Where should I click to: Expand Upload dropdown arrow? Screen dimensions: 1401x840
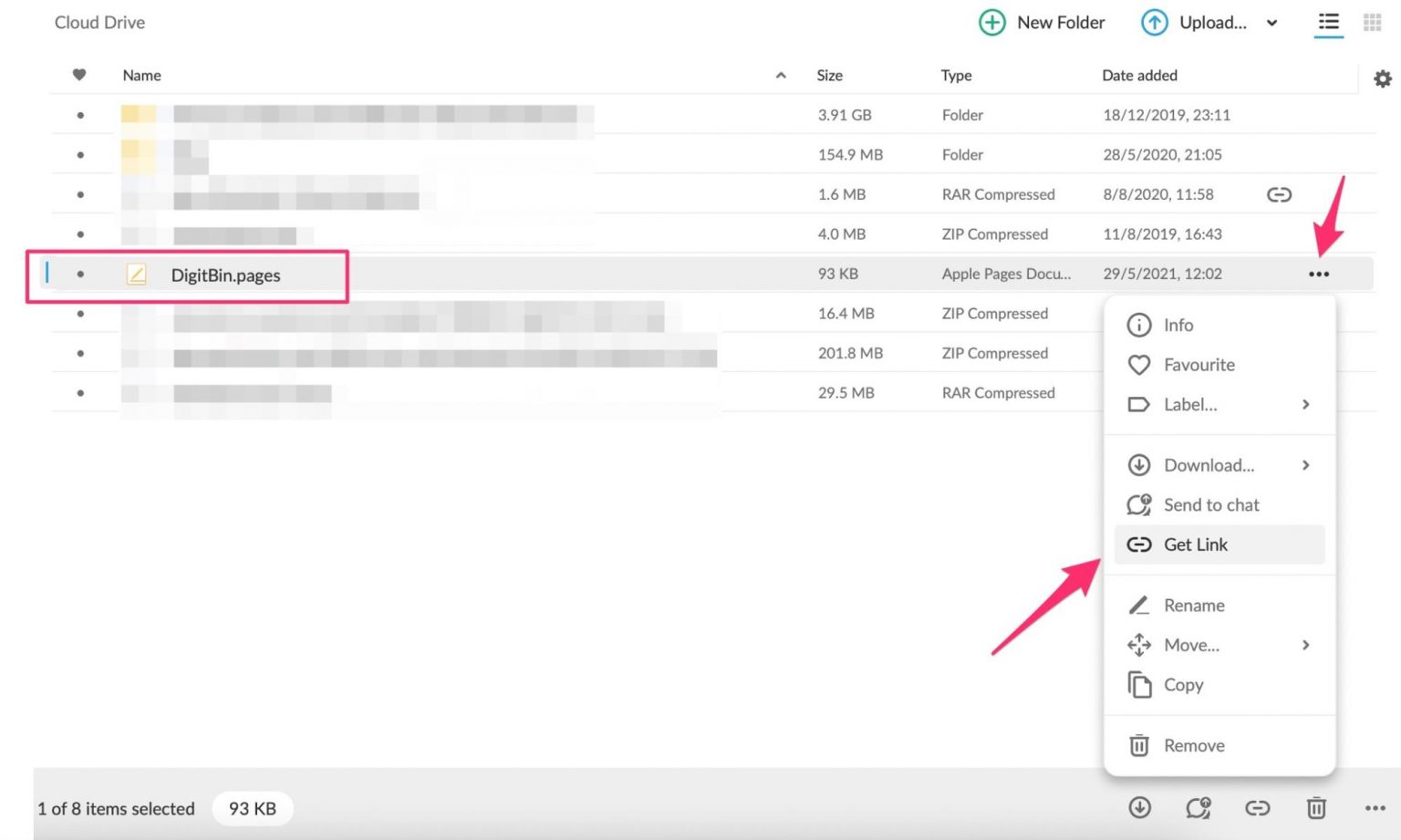pyautogui.click(x=1271, y=24)
